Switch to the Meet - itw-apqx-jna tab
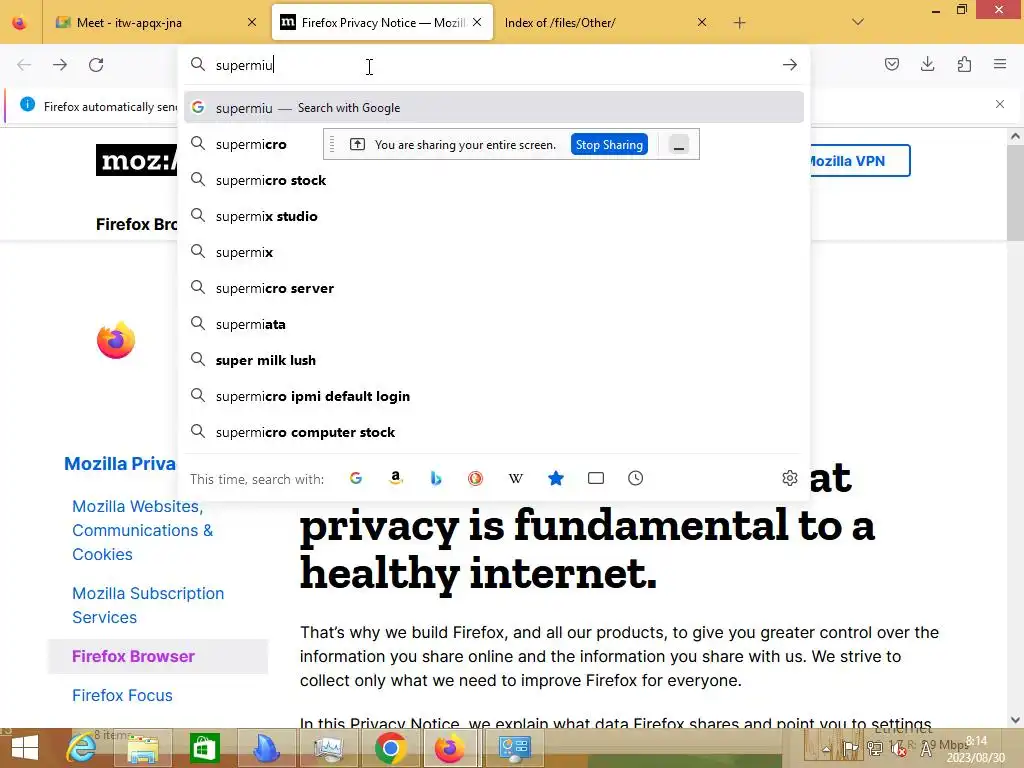Image resolution: width=1024 pixels, height=768 pixels. [x=157, y=23]
